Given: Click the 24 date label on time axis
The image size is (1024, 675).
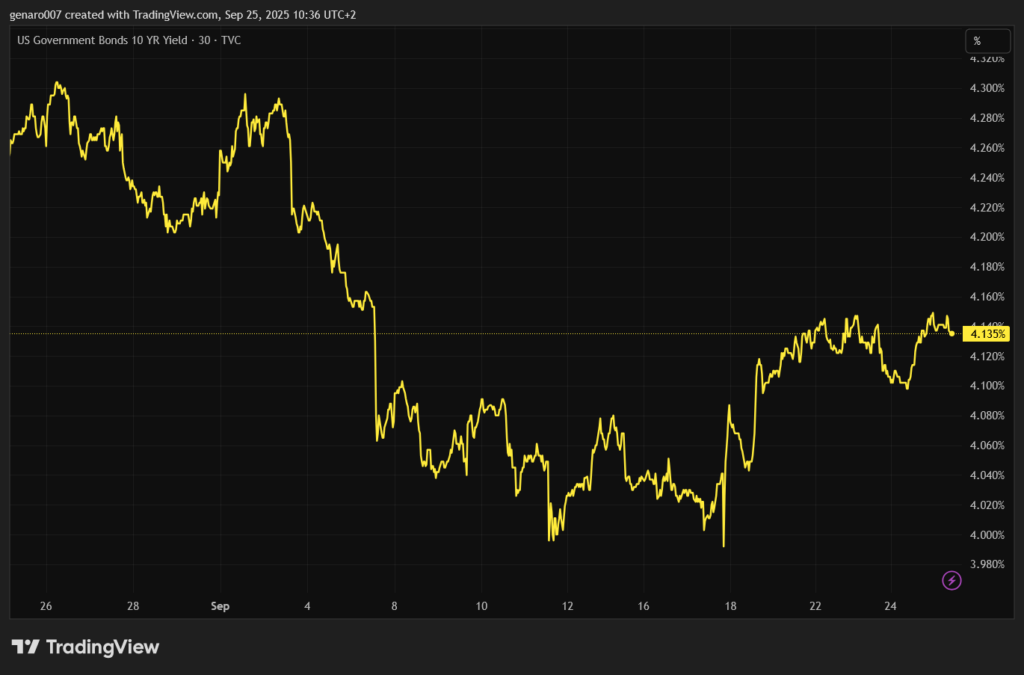Looking at the screenshot, I should point(891,606).
